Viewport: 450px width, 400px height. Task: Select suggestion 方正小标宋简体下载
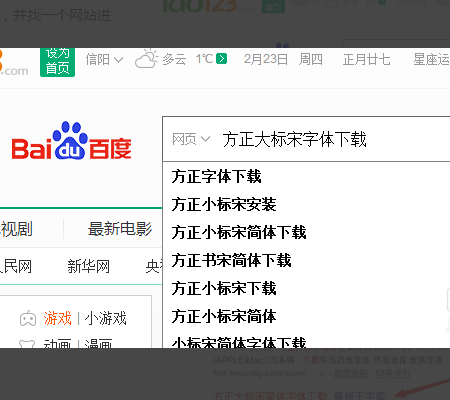coord(239,232)
